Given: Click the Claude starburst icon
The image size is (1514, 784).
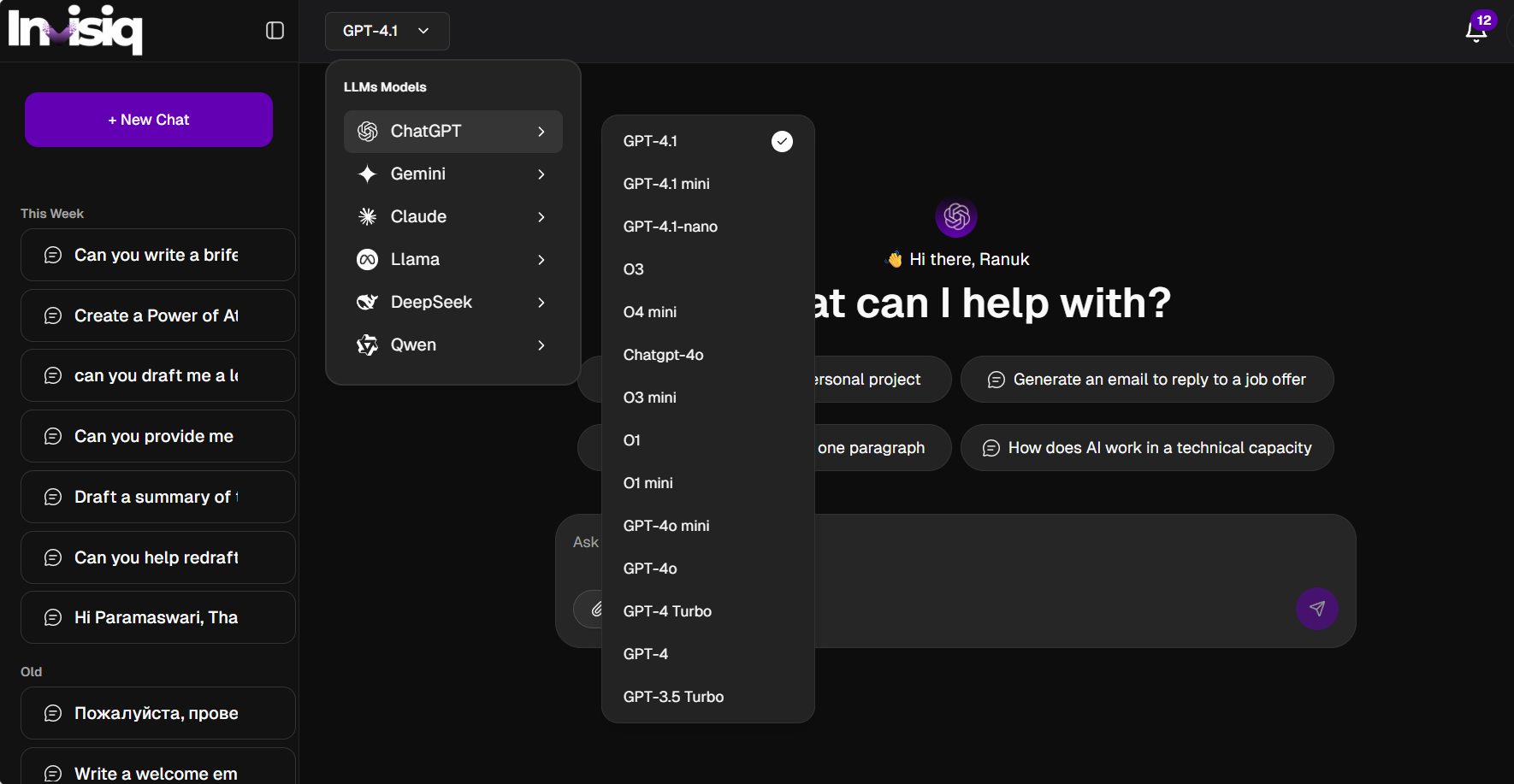Looking at the screenshot, I should [368, 217].
